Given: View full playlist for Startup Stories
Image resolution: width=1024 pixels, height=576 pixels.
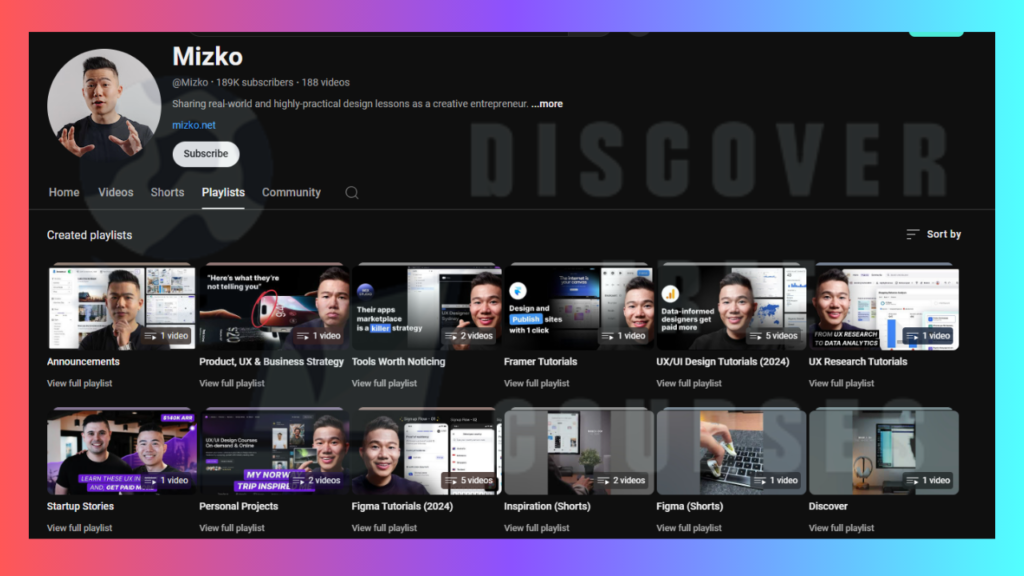Looking at the screenshot, I should [x=80, y=528].
